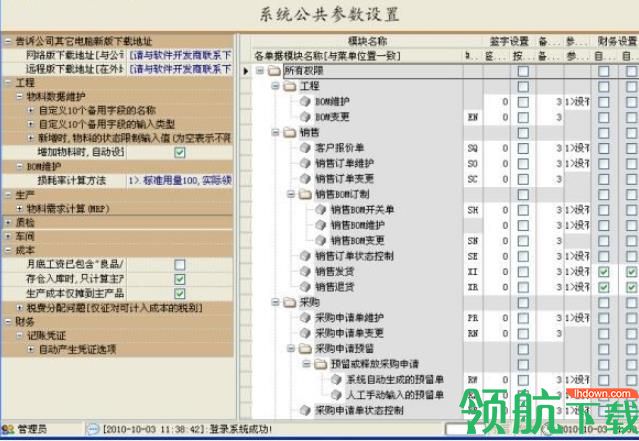
Task: Uncheck first finance checkbox in 销售退货 row
Action: click(604, 287)
